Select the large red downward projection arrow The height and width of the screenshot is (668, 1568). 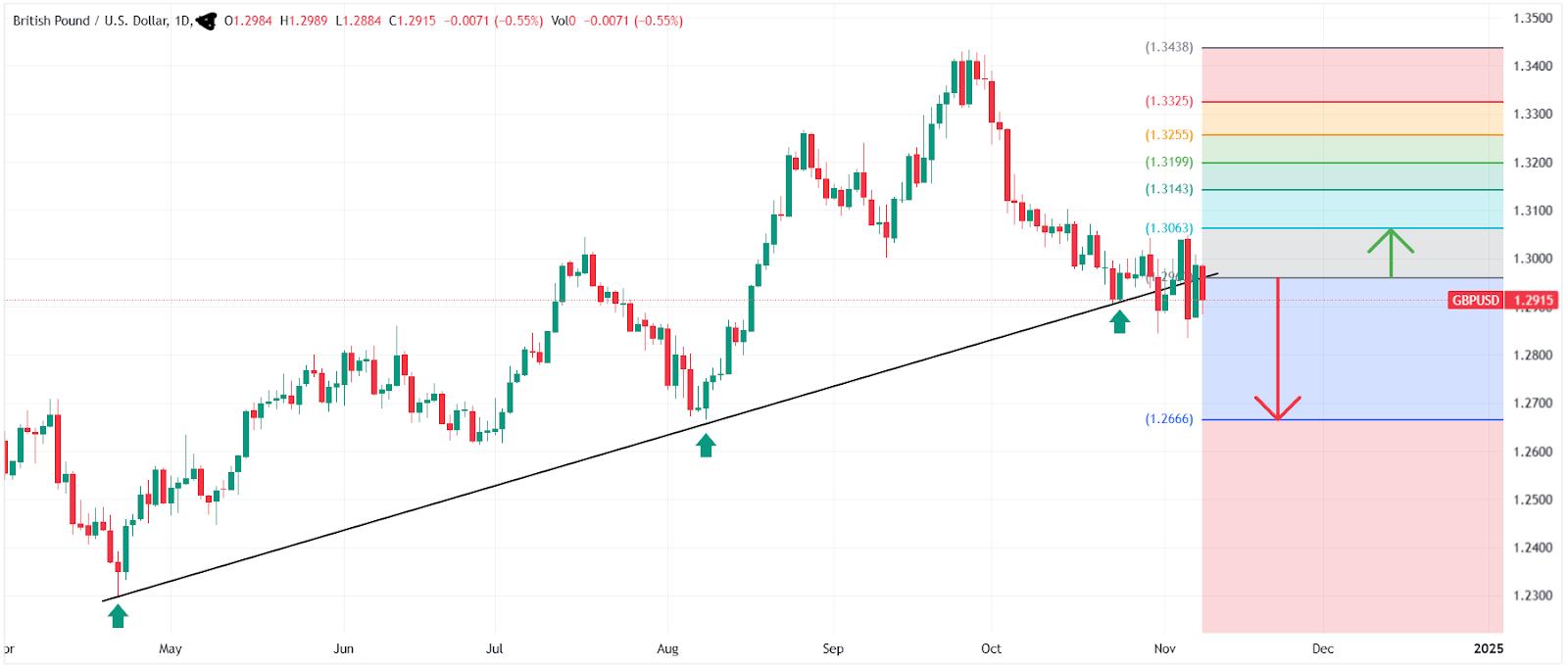[x=1278, y=349]
